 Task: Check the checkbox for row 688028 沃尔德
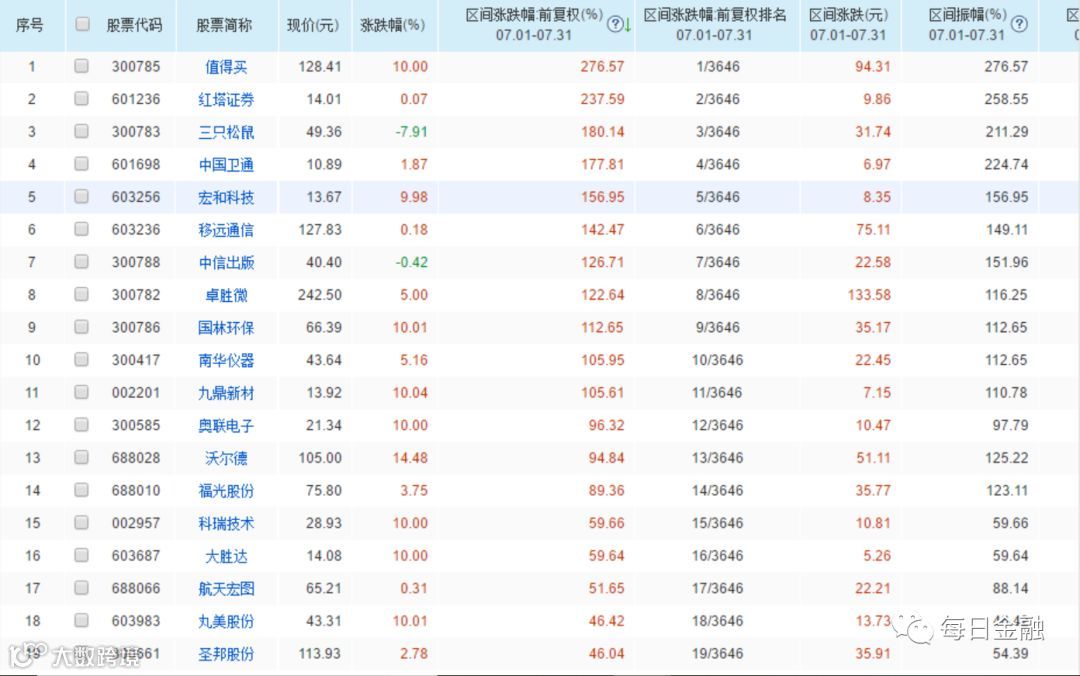81,457
